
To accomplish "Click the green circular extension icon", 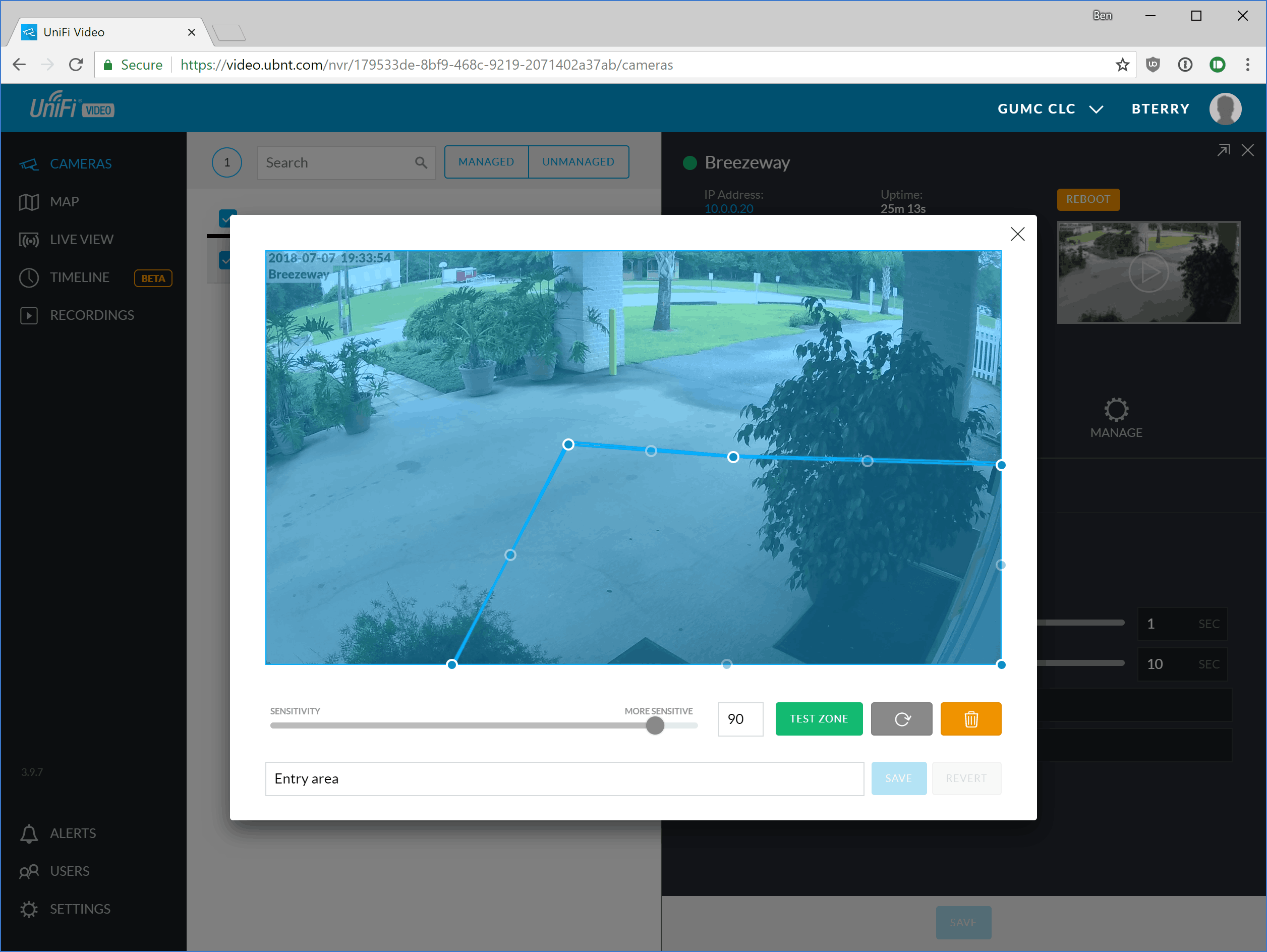I will (1217, 65).
